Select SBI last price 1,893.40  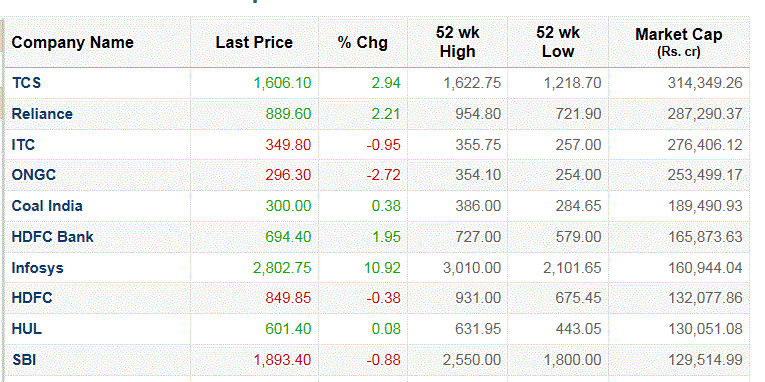tap(282, 360)
